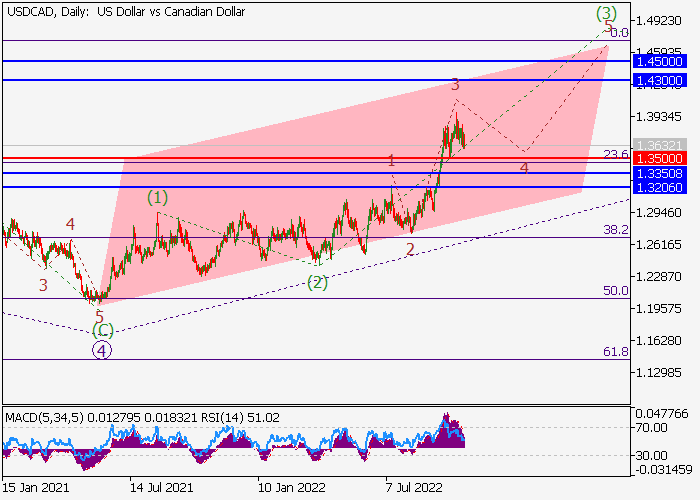700x500 pixels.
Task: Select the blue 1.43000 price level tag
Action: point(660,80)
